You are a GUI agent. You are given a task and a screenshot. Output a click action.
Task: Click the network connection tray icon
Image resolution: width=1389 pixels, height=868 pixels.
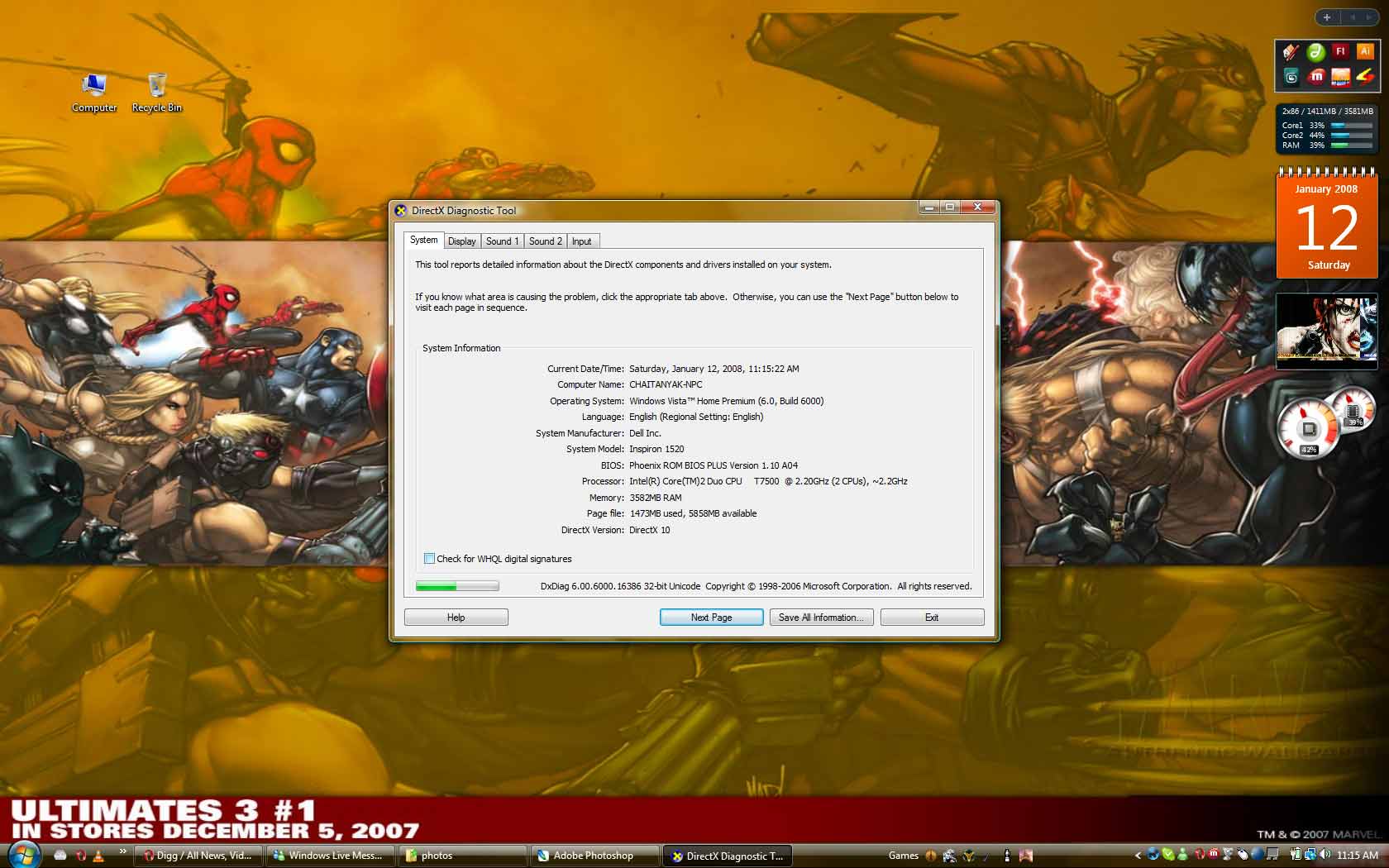click(1310, 855)
